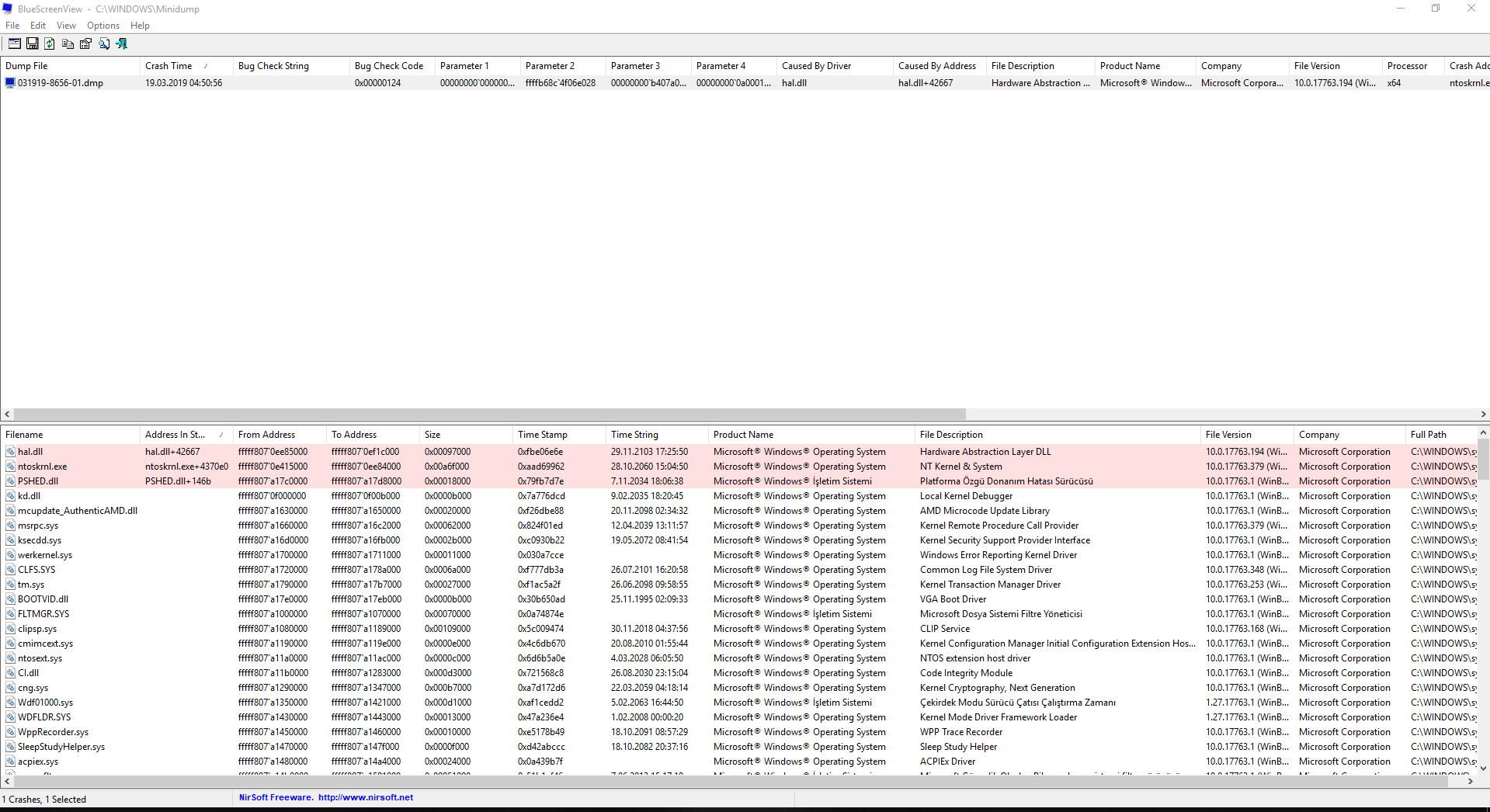Sort by Bug Check Code column header

coord(392,66)
